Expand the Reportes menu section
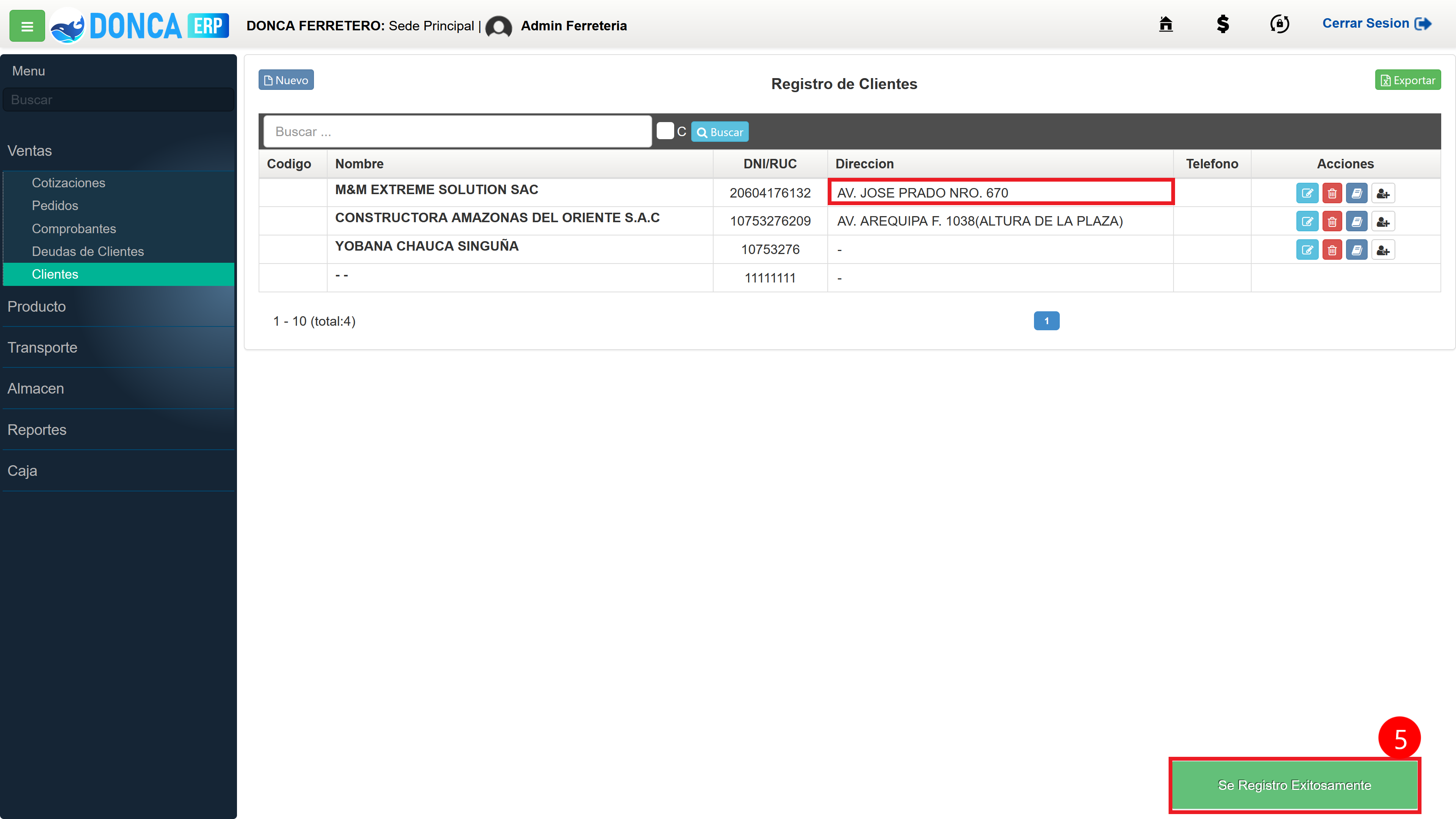1456x819 pixels. coord(118,430)
